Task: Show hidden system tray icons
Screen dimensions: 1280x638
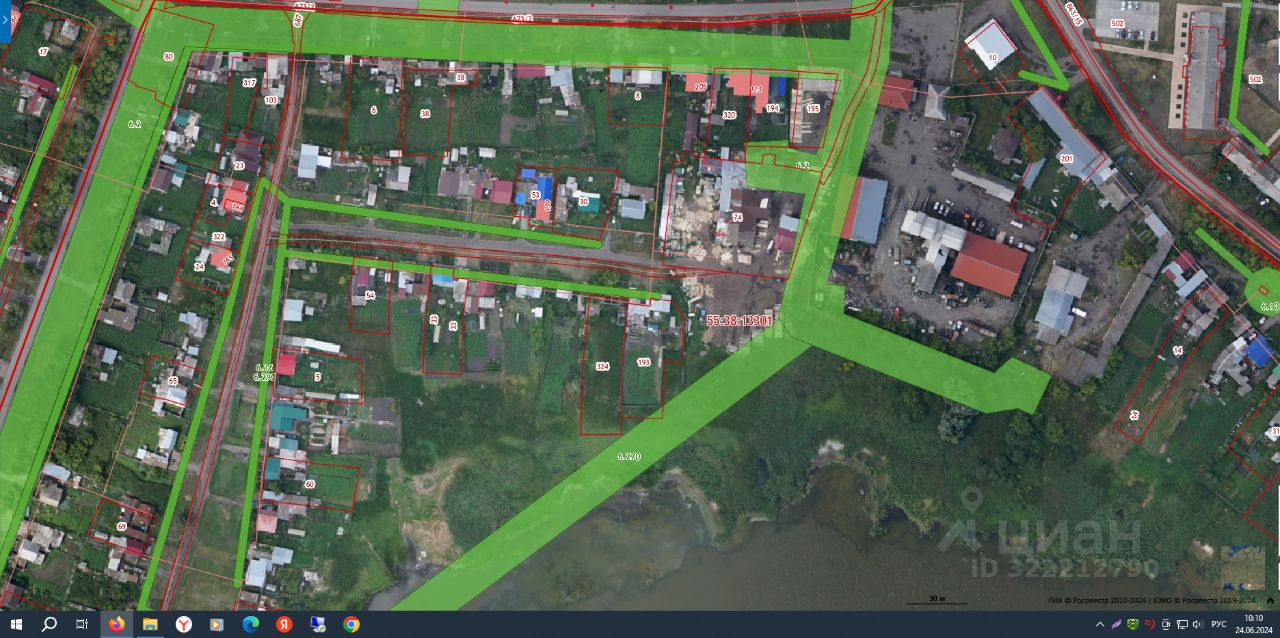Action: [1100, 624]
